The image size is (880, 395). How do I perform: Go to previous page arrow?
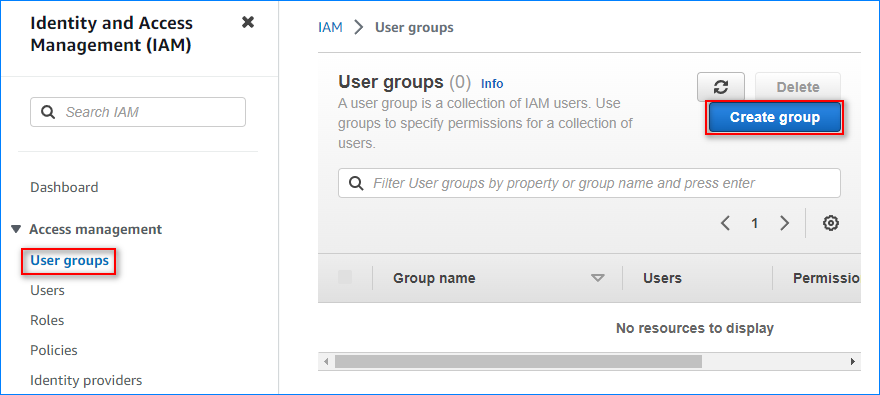tap(725, 223)
